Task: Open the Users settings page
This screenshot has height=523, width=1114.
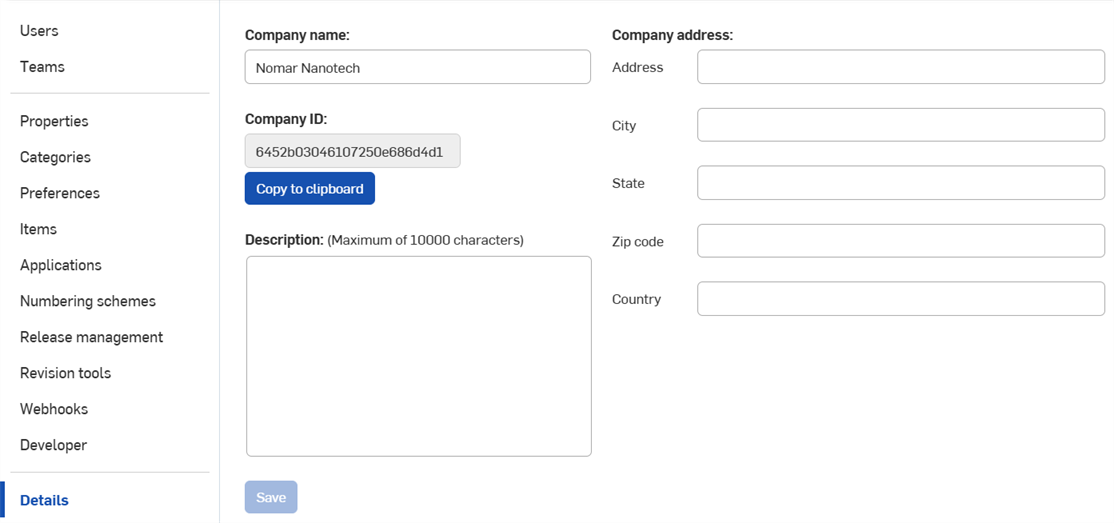Action: pos(39,31)
